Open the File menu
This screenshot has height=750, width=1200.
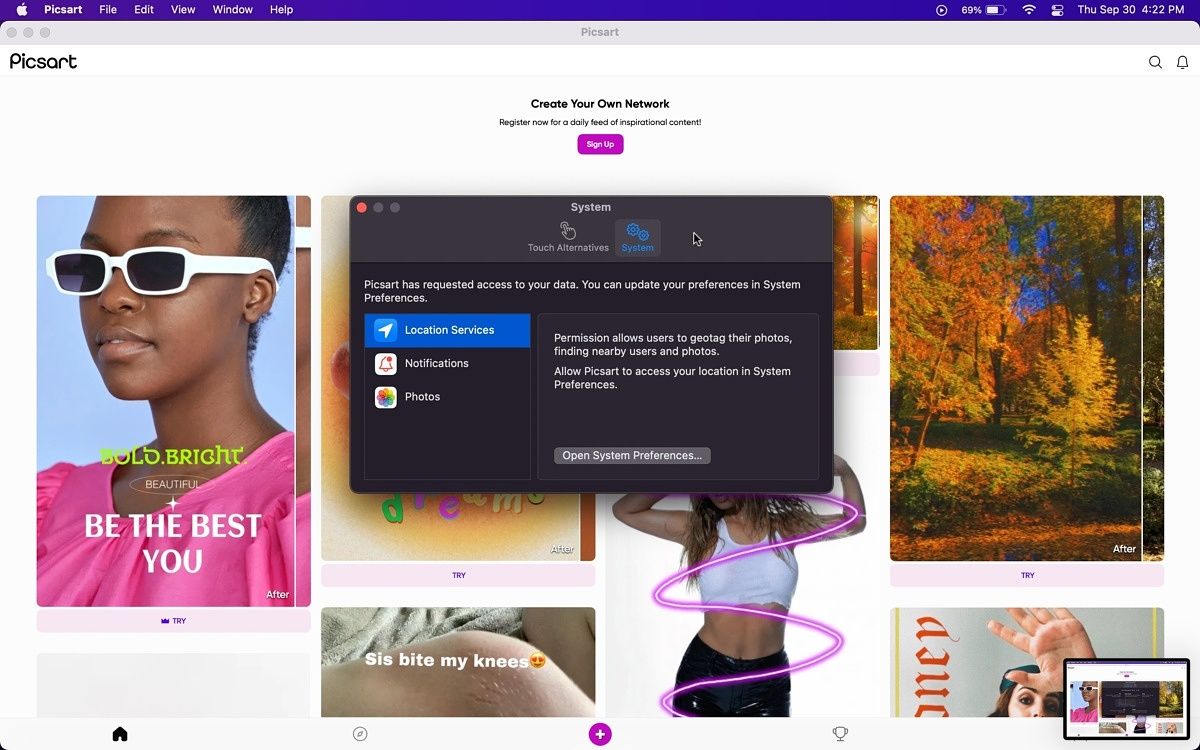(108, 10)
